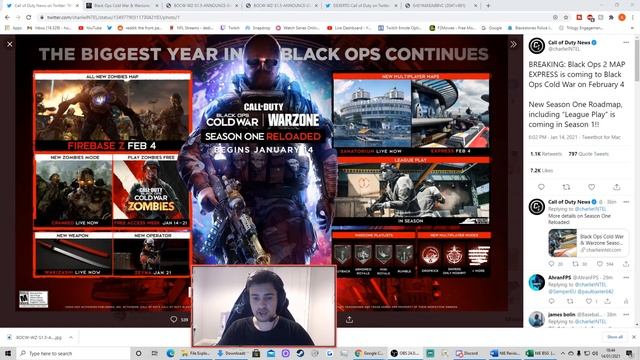Collapse the tweet sidebar with double chevron
The width and height of the screenshot is (640, 360).
click(x=513, y=44)
